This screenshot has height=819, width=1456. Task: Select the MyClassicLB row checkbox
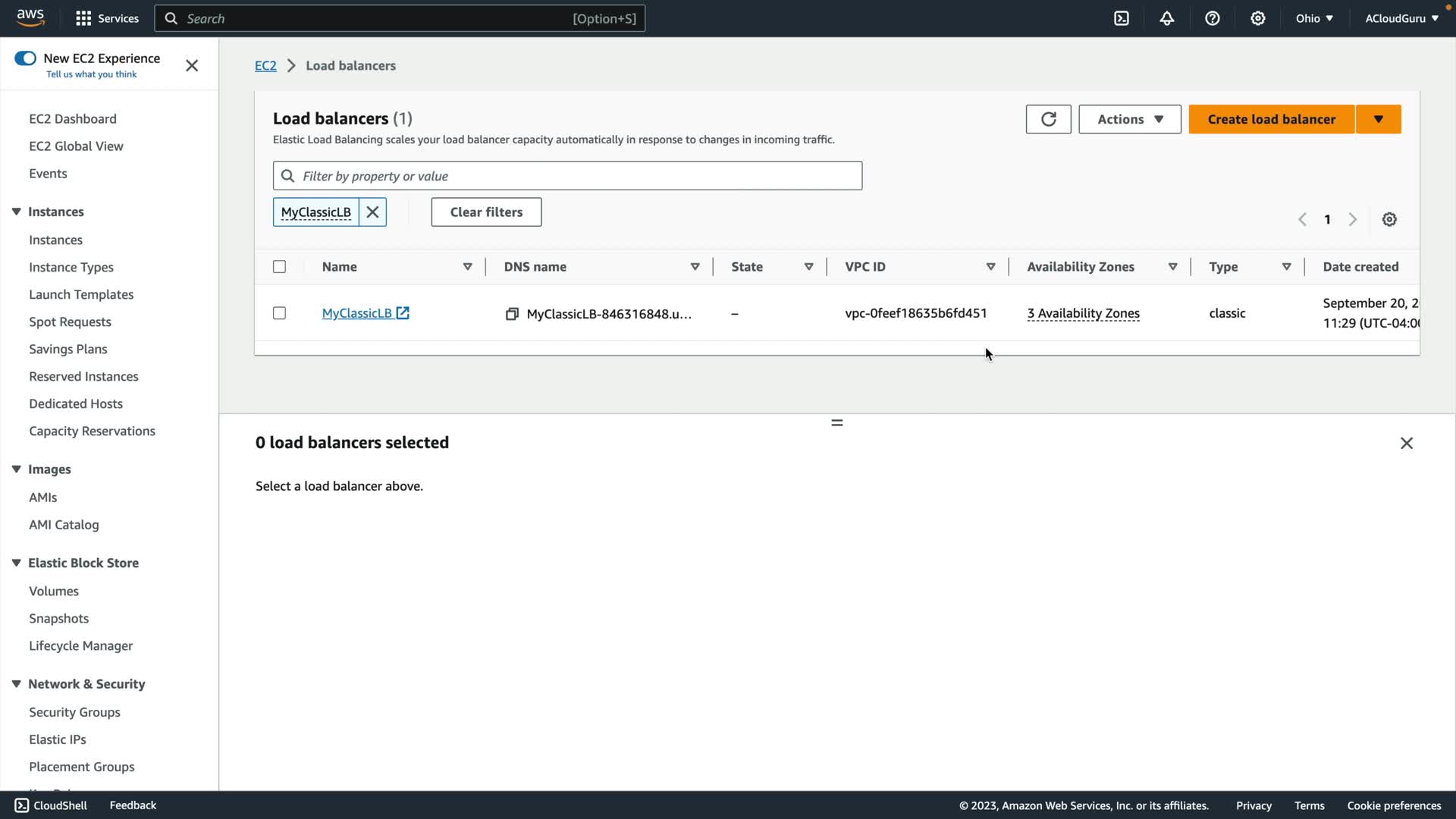(279, 313)
